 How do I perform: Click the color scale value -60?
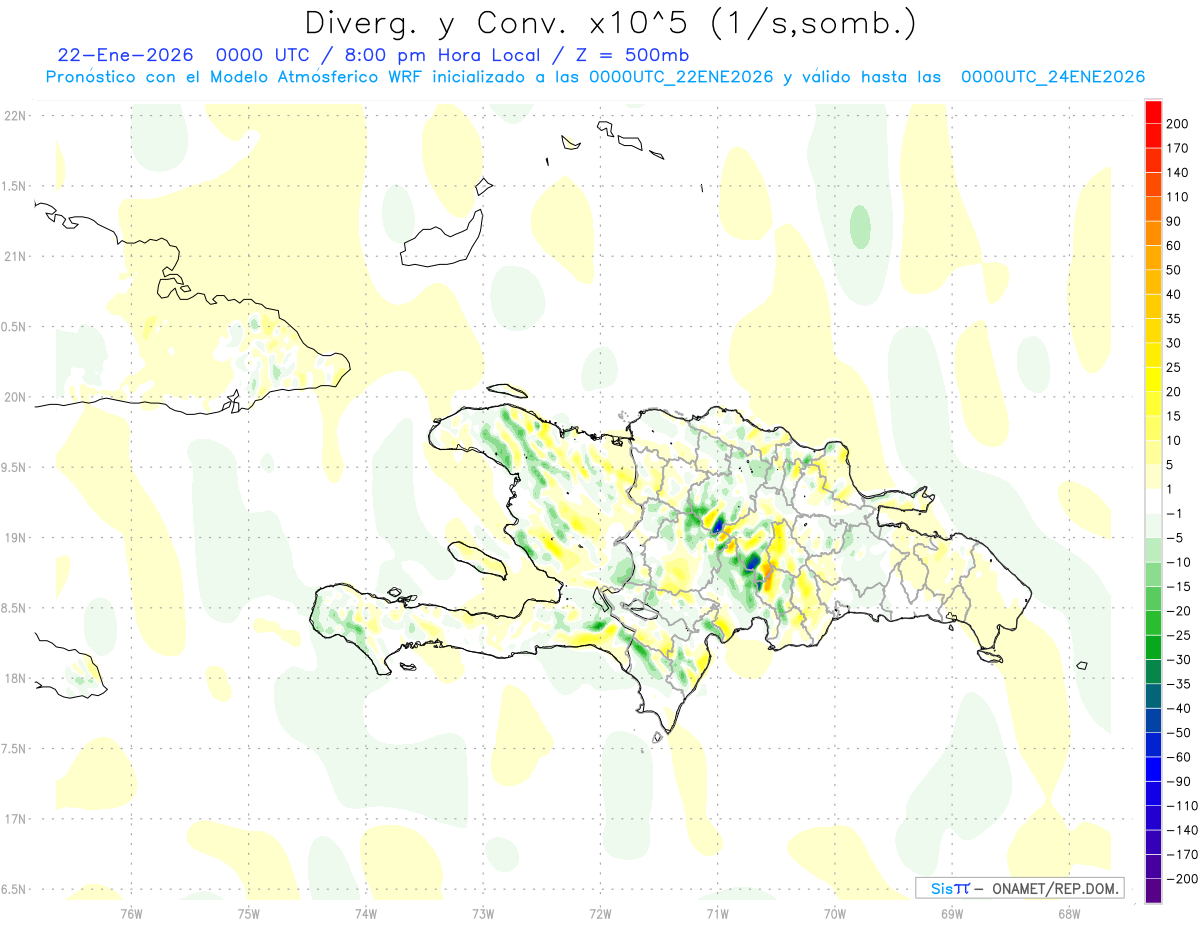[1178, 757]
